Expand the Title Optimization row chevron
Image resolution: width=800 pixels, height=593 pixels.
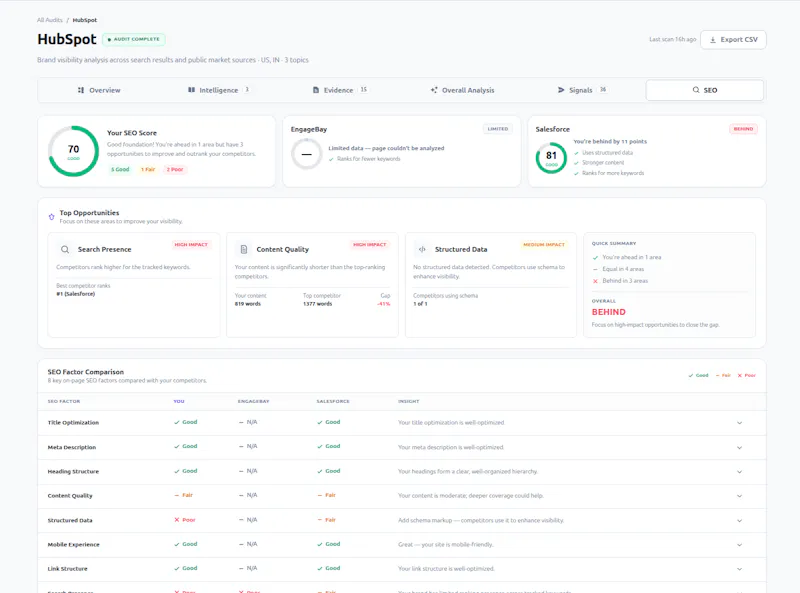click(739, 423)
